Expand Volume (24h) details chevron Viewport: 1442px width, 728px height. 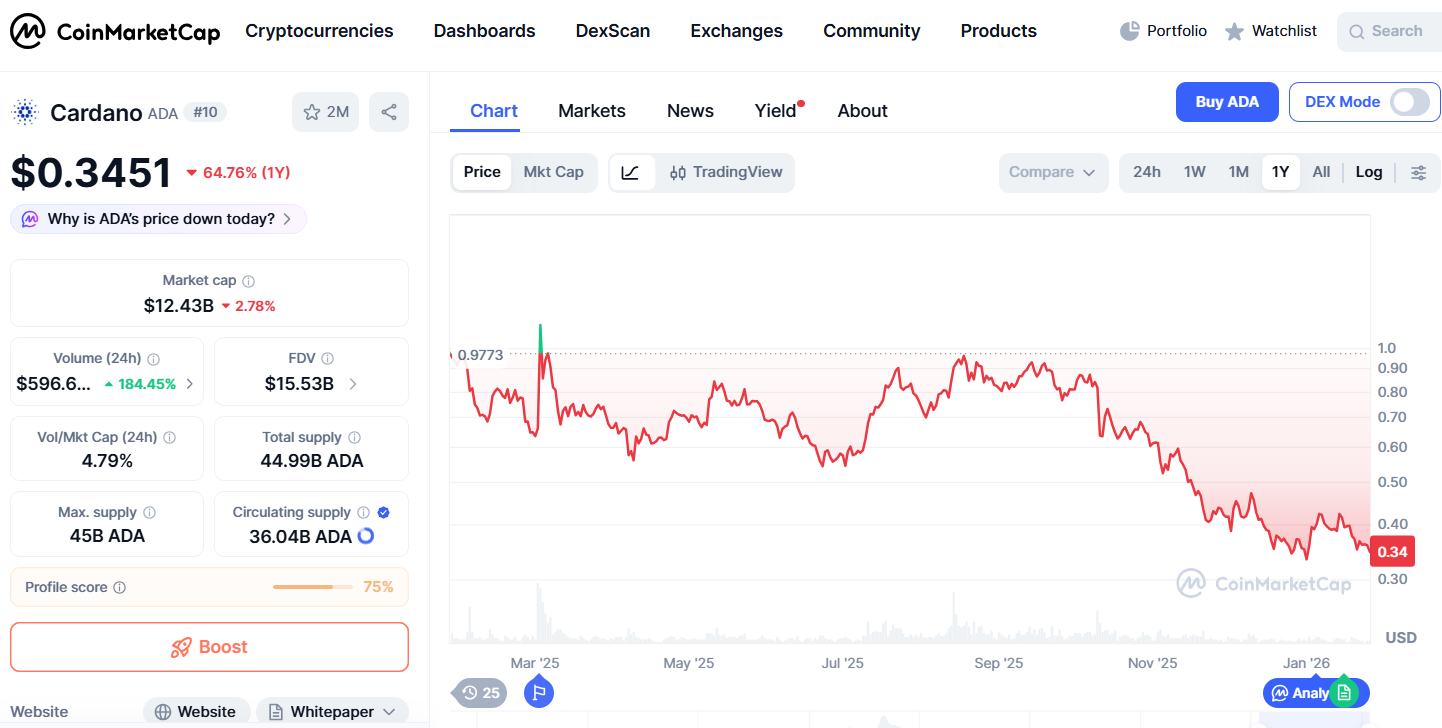pyautogui.click(x=190, y=384)
